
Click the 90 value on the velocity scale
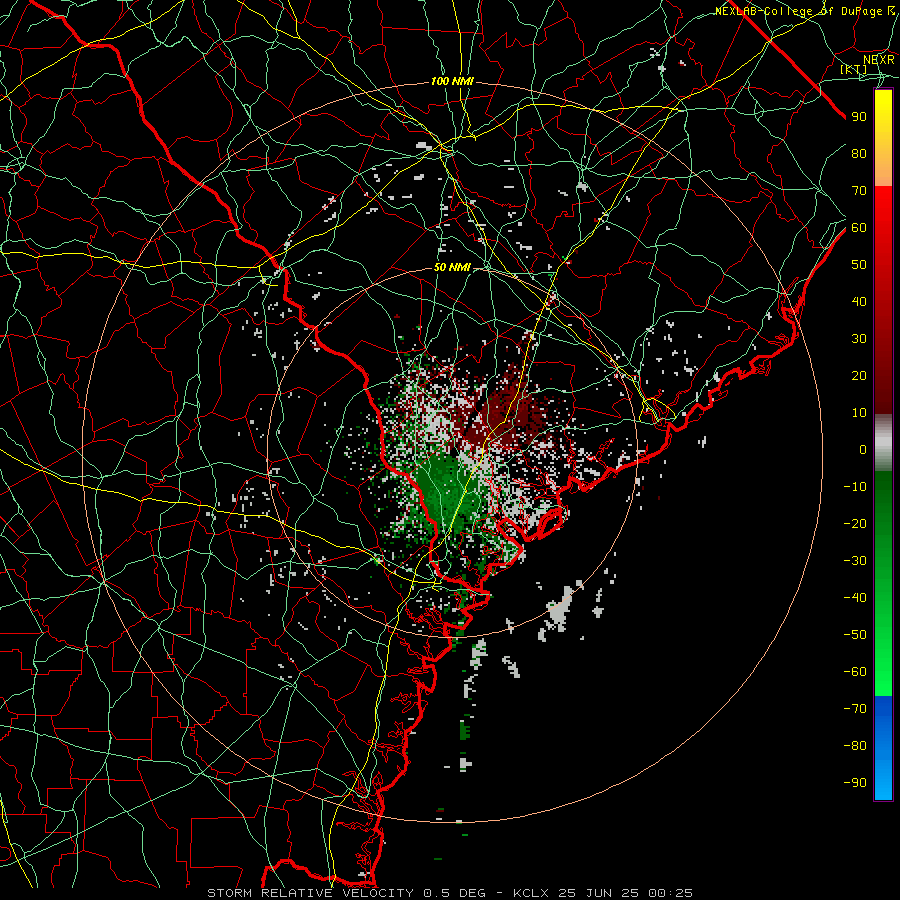point(859,117)
